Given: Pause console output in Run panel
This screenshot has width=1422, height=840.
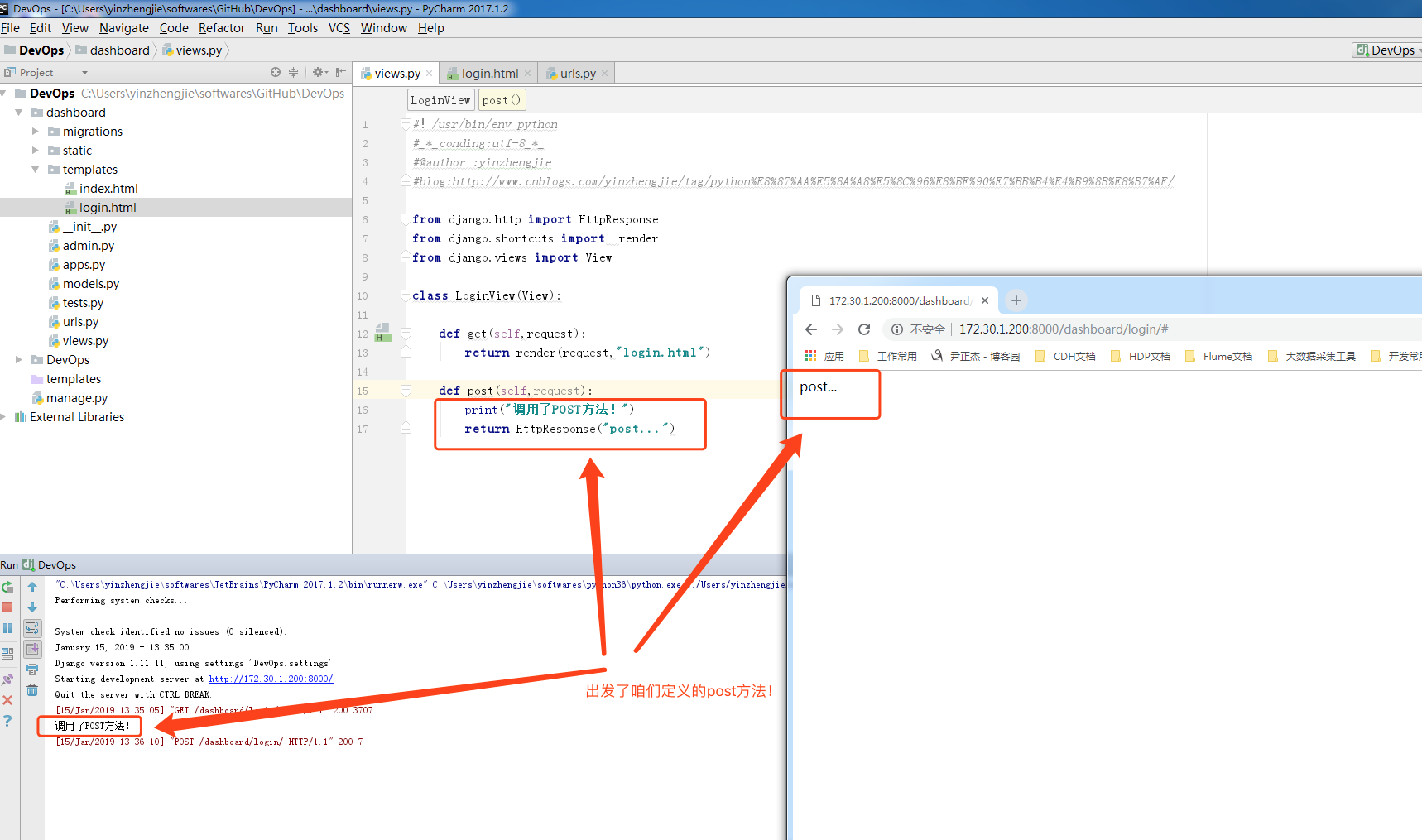Looking at the screenshot, I should (7, 628).
